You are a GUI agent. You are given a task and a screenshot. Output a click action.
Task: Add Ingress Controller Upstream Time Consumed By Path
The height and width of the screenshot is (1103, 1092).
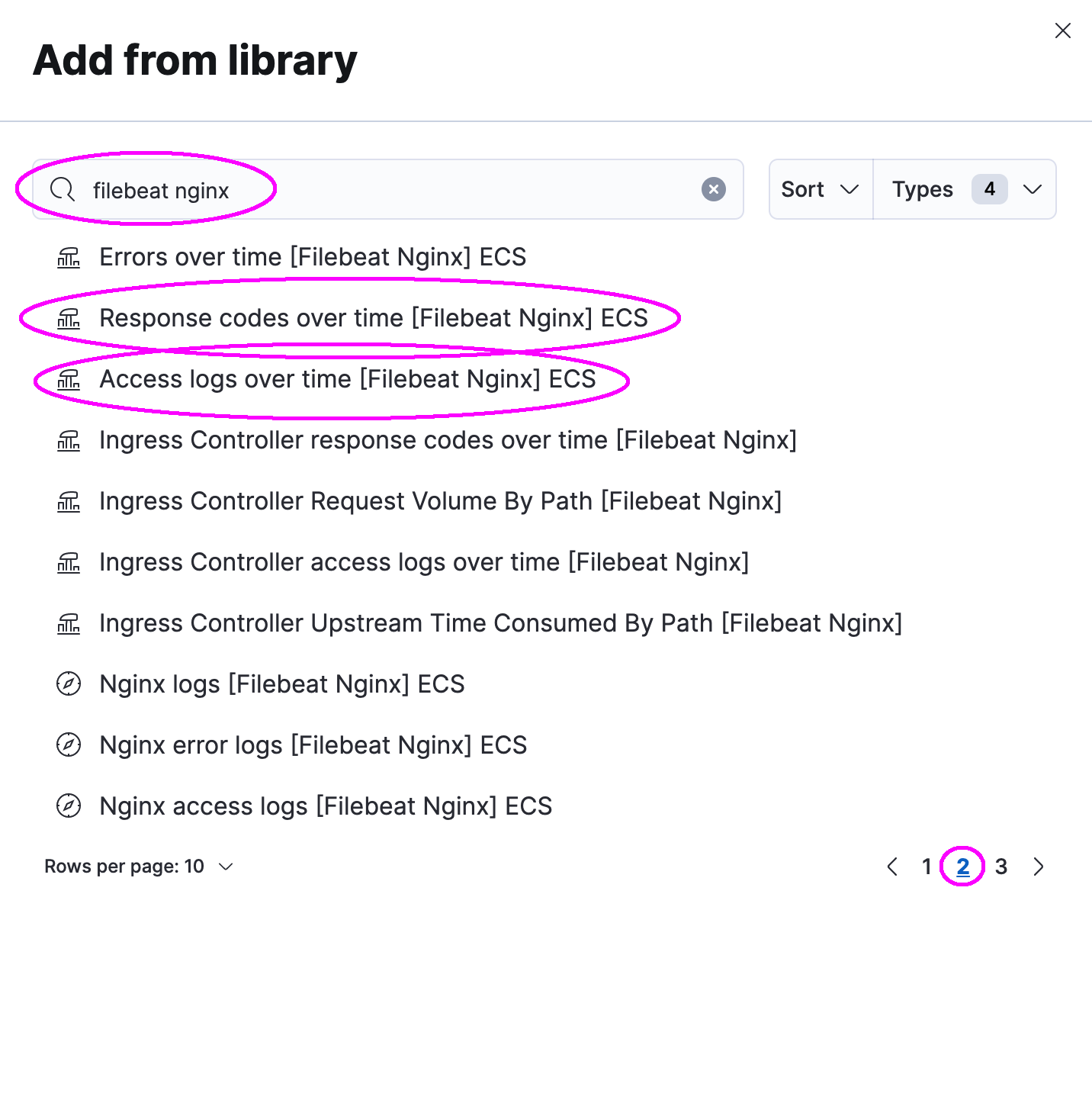[500, 623]
